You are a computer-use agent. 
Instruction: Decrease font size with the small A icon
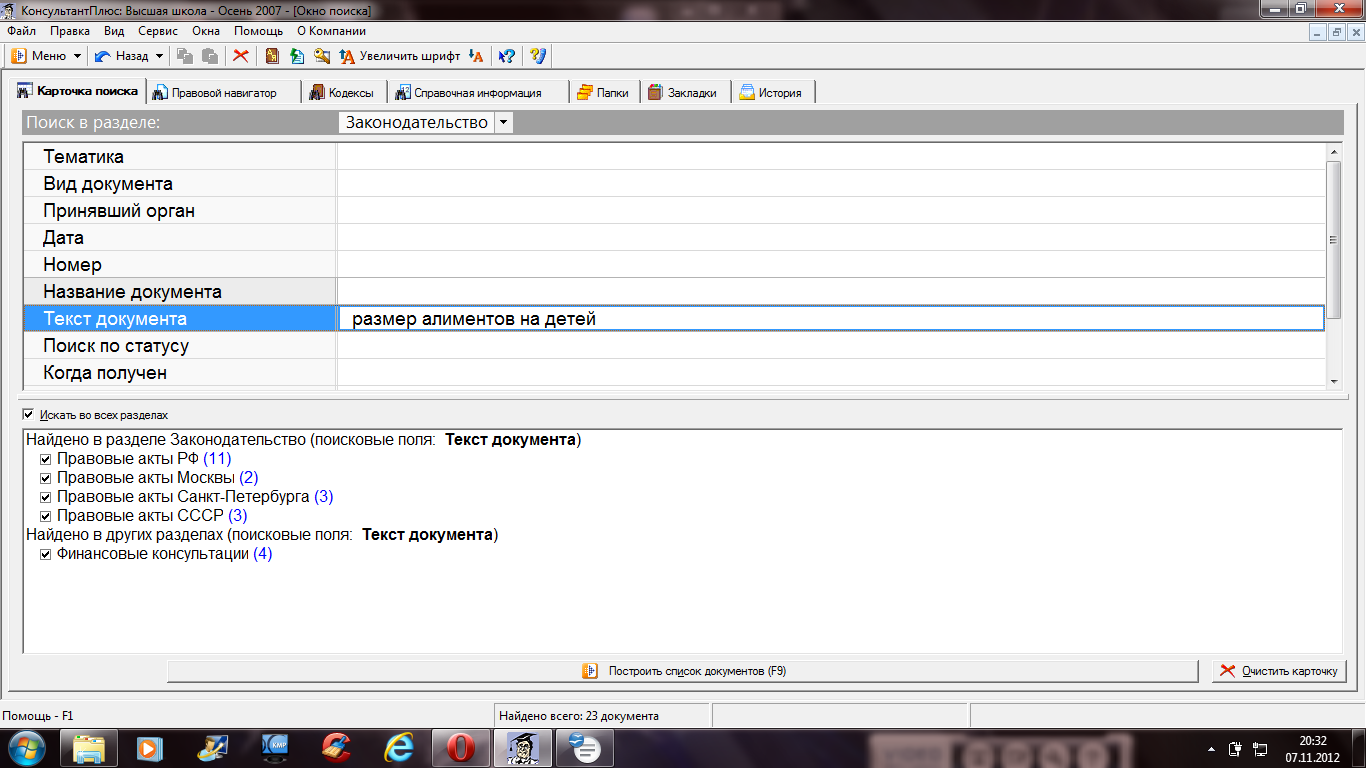pyautogui.click(x=476, y=56)
